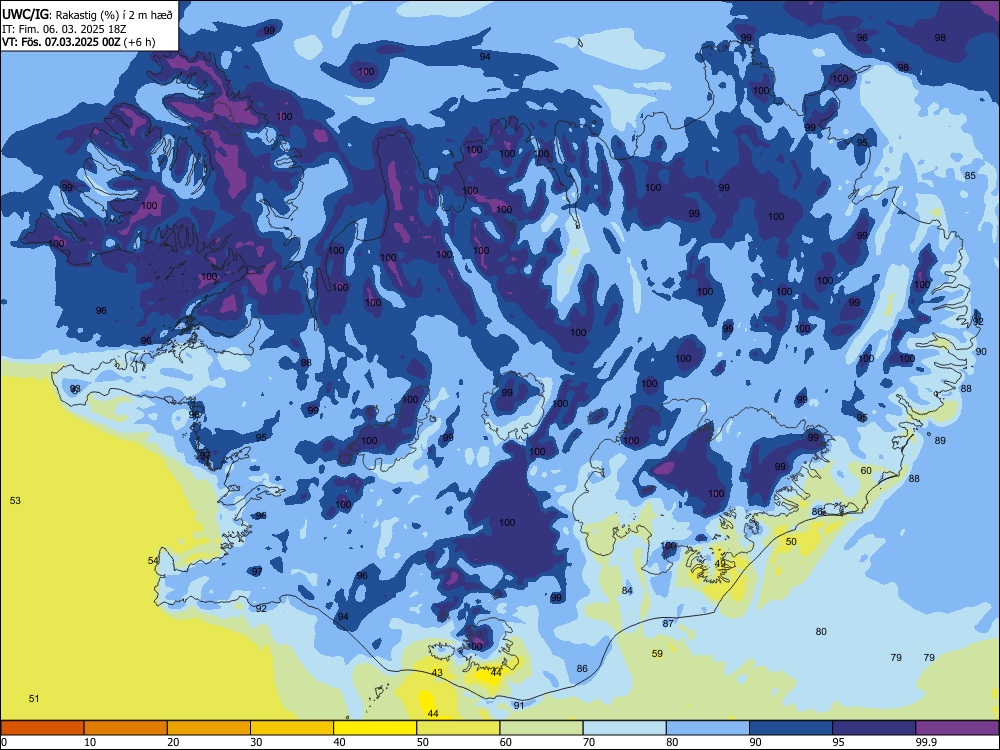Click the humidity value '89' on the map
This screenshot has width=1000, height=750.
[x=940, y=441]
